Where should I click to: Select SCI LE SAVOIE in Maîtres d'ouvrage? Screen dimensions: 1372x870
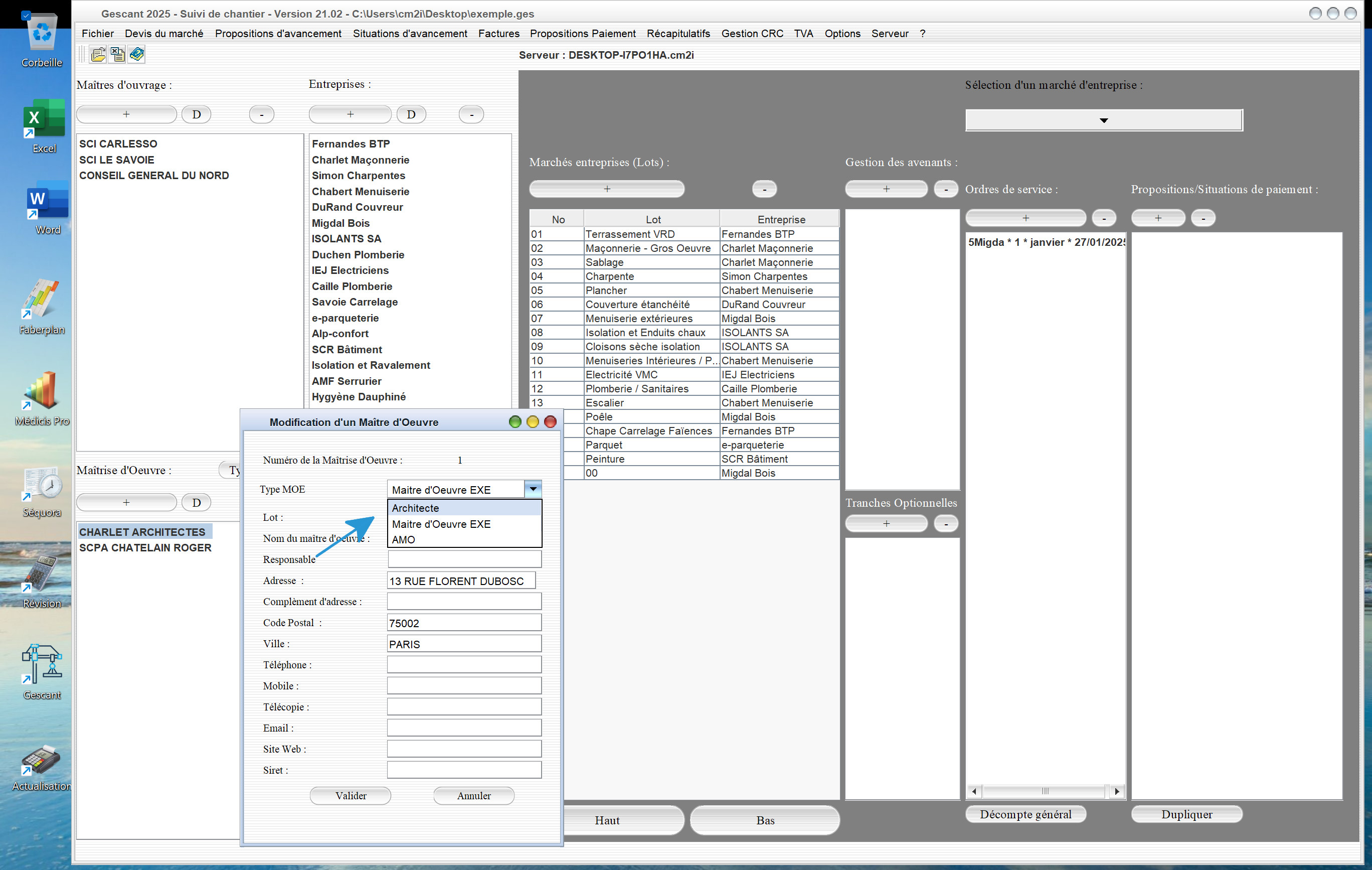point(116,160)
